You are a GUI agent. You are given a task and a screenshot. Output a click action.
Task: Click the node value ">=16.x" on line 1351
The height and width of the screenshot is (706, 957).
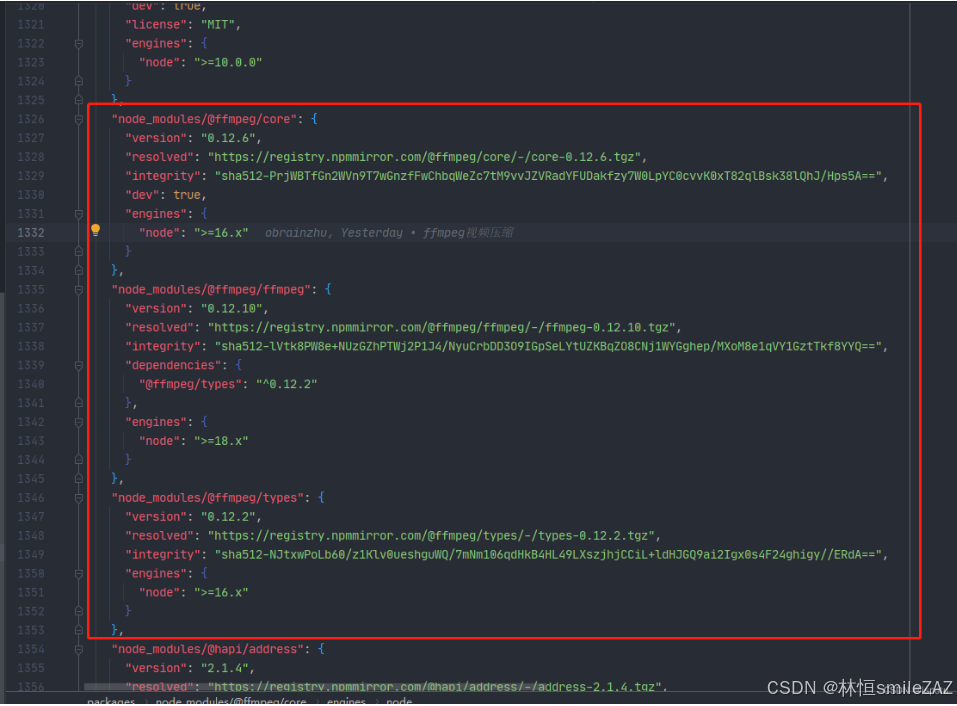(221, 593)
